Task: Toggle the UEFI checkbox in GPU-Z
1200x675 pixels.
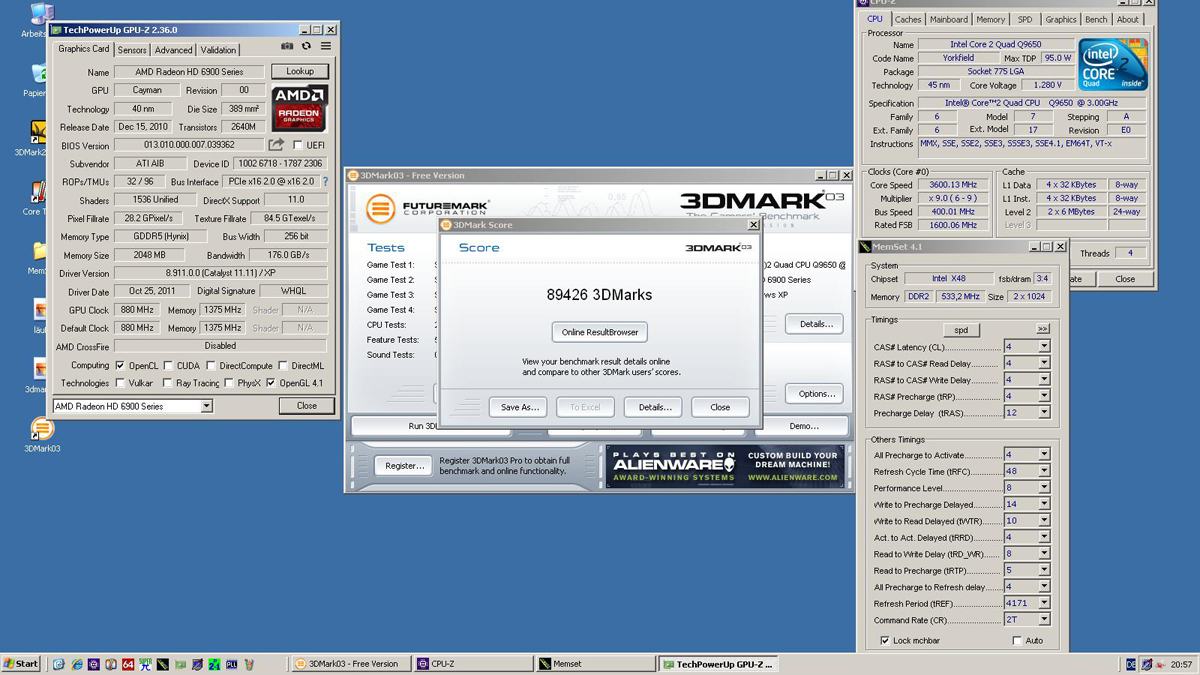Action: 298,146
